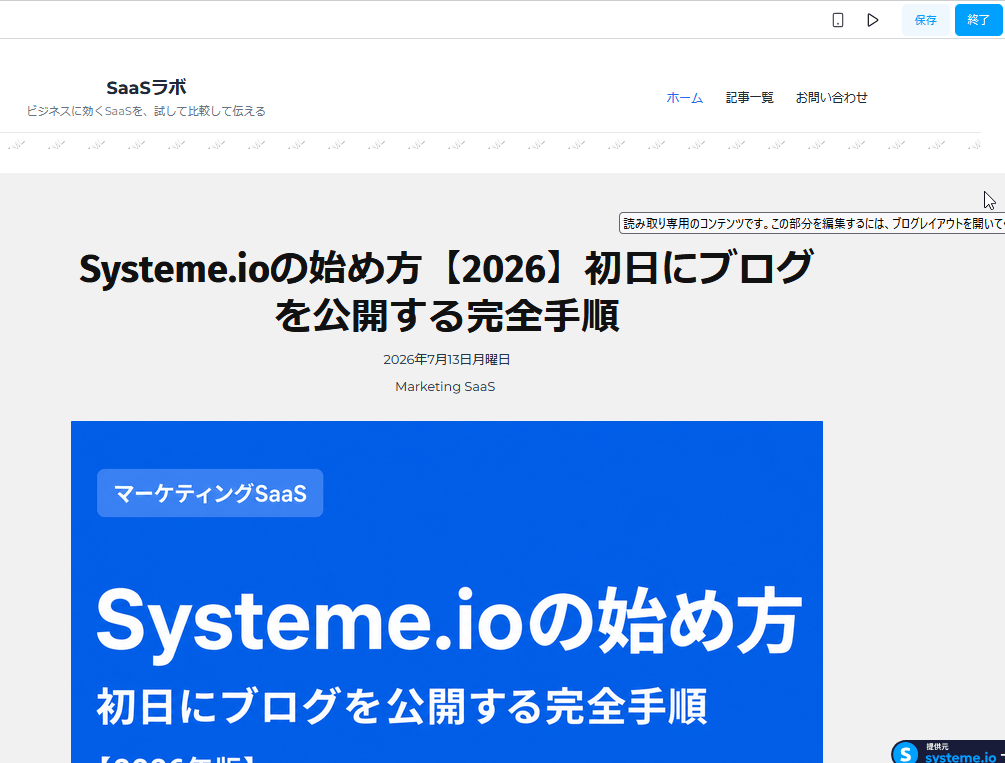Click the systeme.io provider badge

point(949,752)
